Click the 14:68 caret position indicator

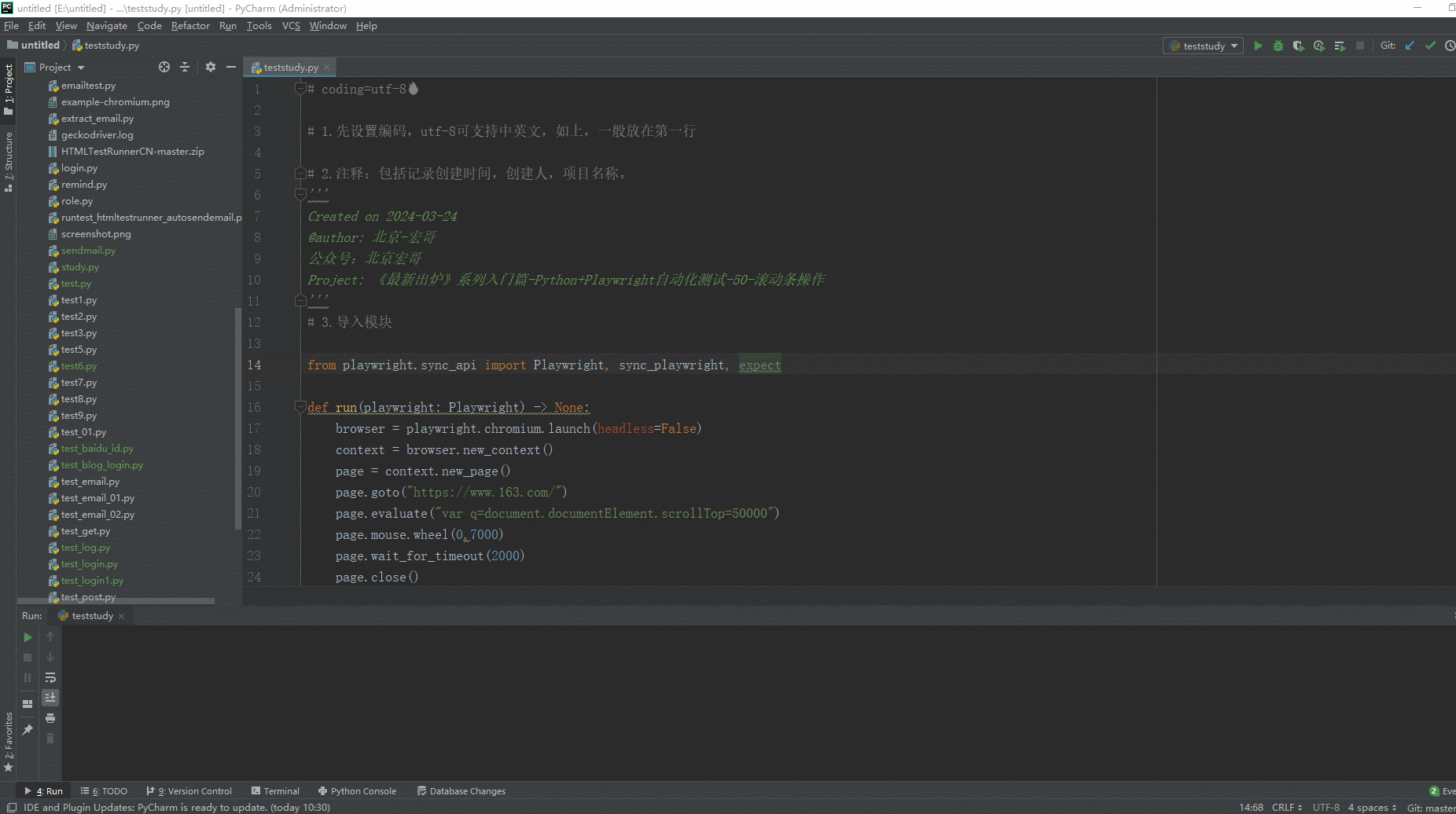[1251, 807]
